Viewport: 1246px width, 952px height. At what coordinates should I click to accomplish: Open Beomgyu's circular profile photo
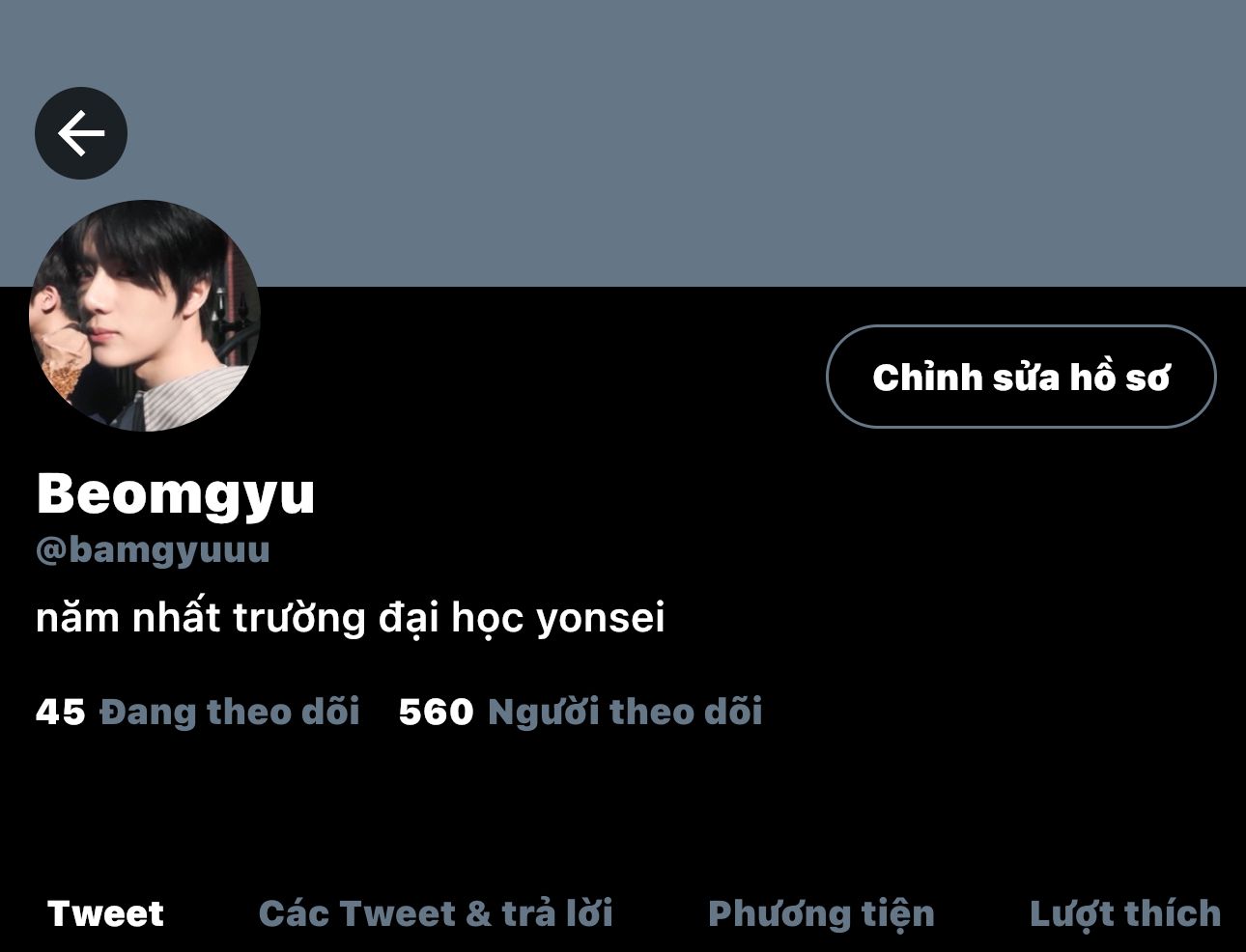(145, 316)
